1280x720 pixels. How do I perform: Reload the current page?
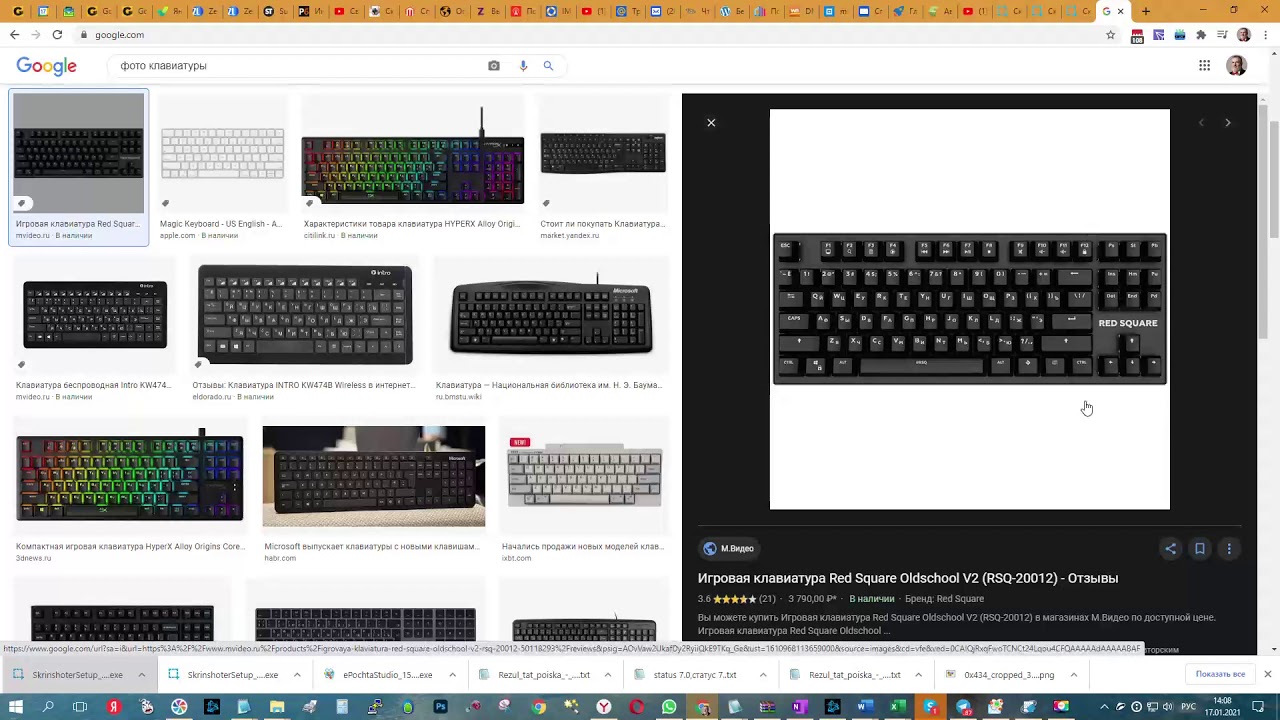pyautogui.click(x=57, y=34)
